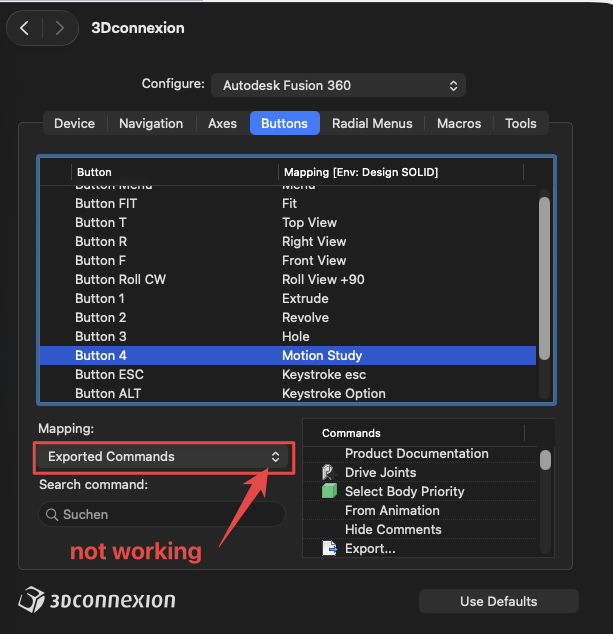
Task: Switch to the Navigation tab
Action: point(151,123)
